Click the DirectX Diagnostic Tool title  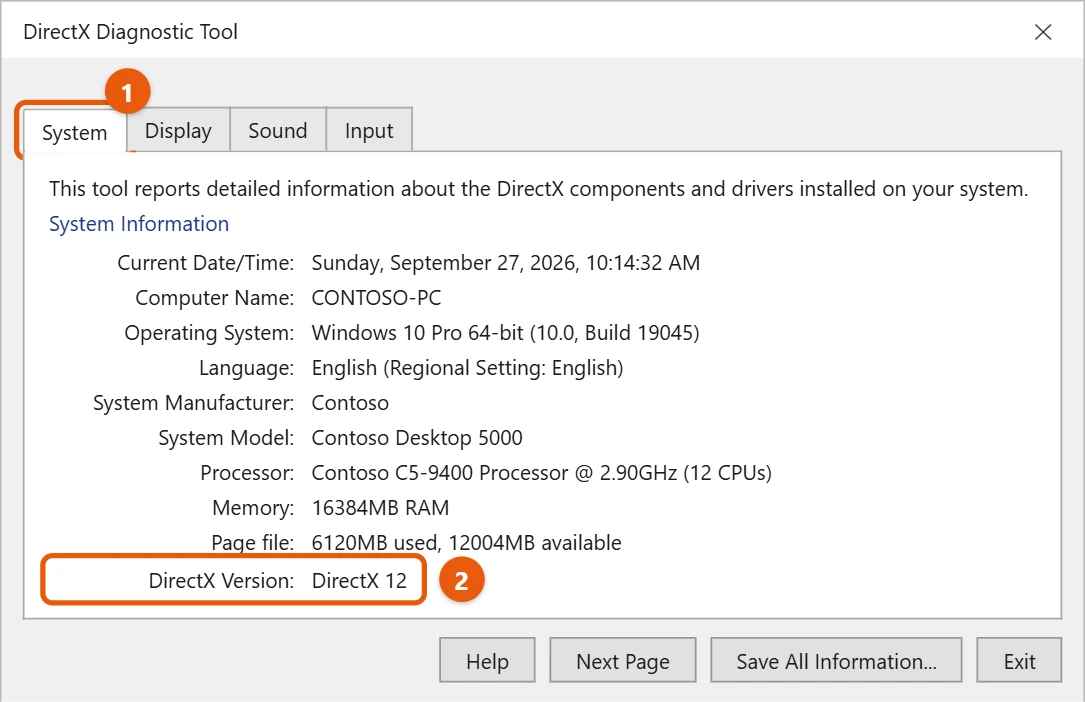click(130, 32)
